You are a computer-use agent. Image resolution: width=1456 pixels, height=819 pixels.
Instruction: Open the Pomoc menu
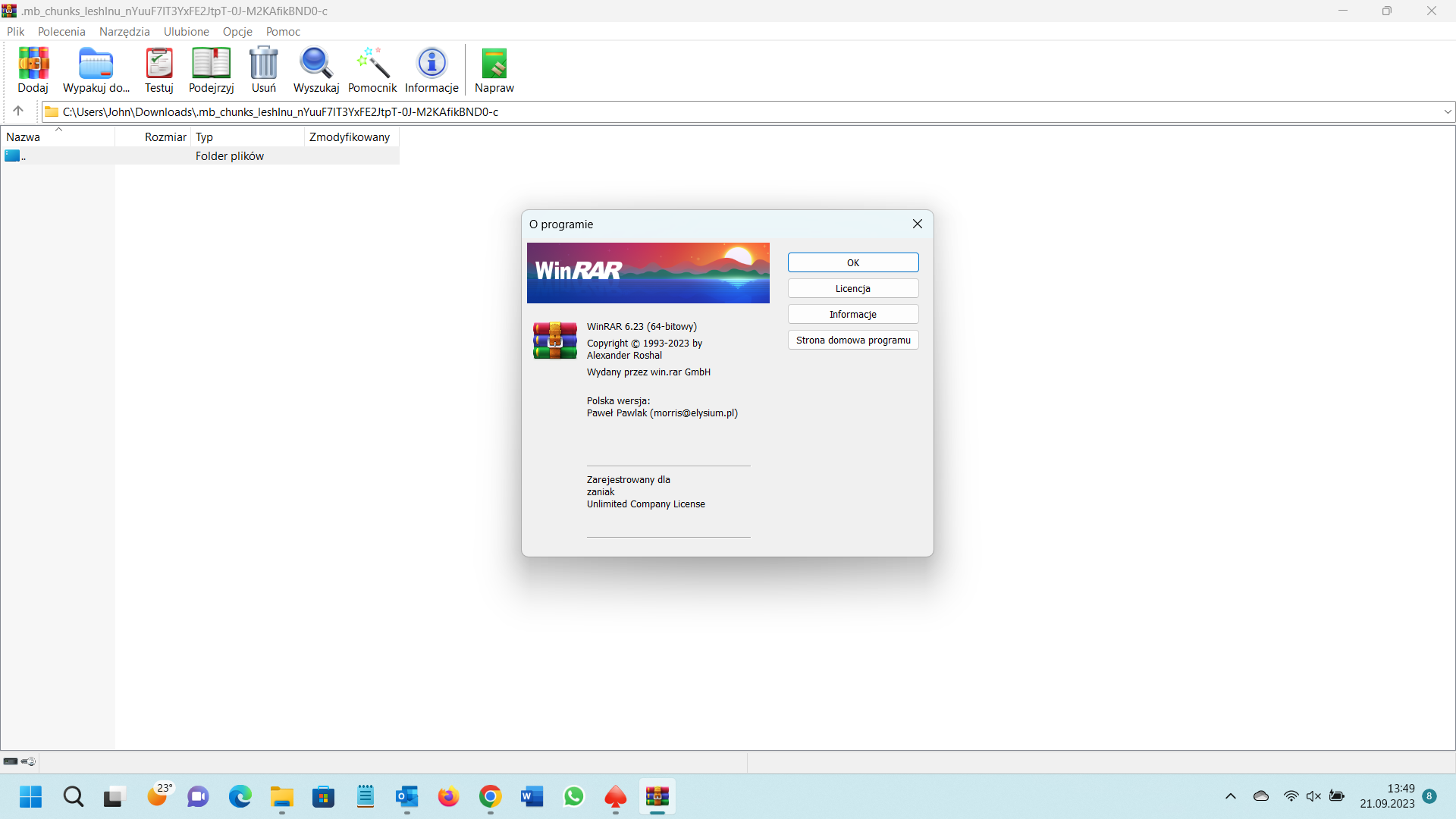pos(283,32)
